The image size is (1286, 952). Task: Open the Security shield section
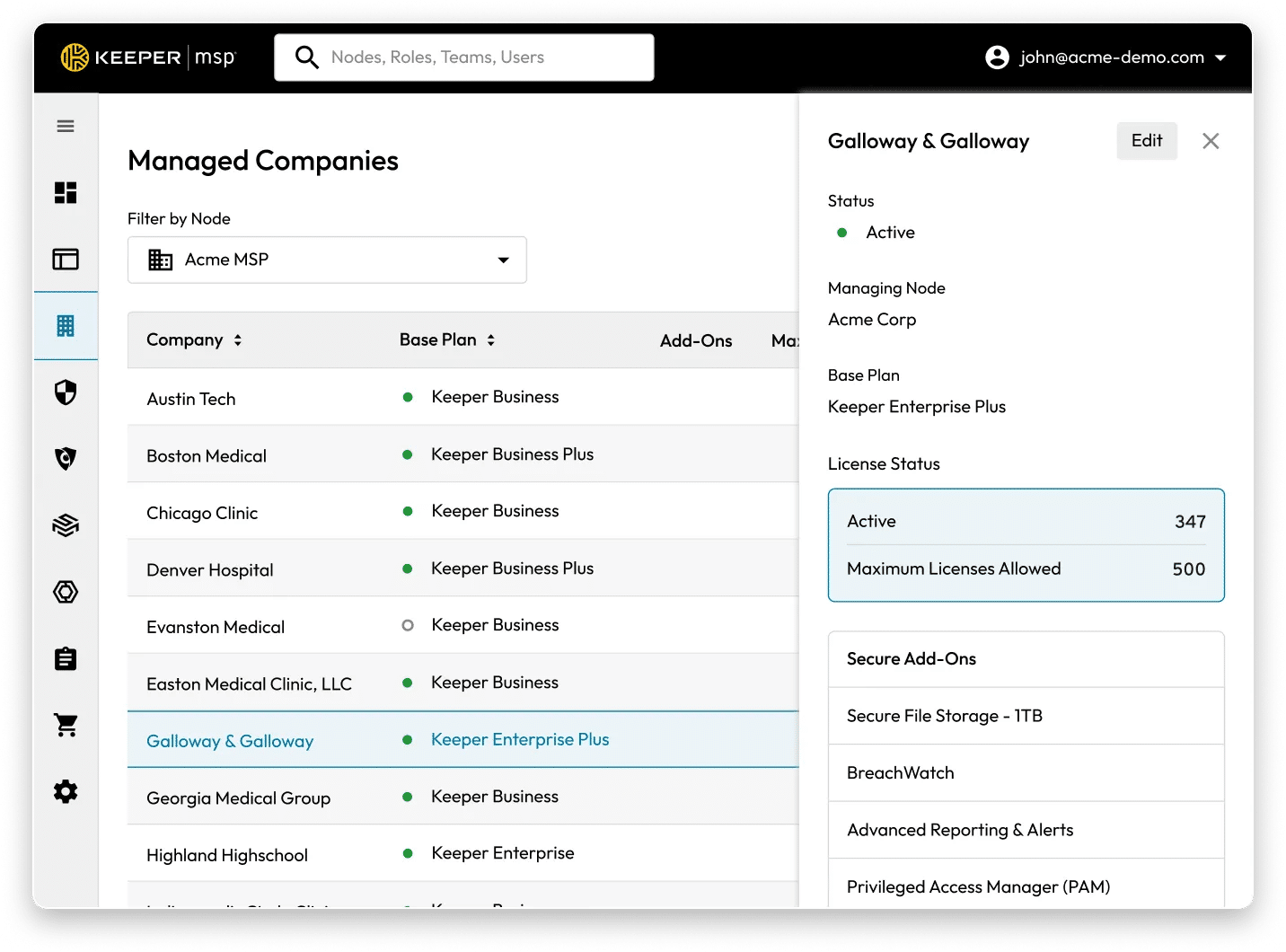tap(65, 392)
